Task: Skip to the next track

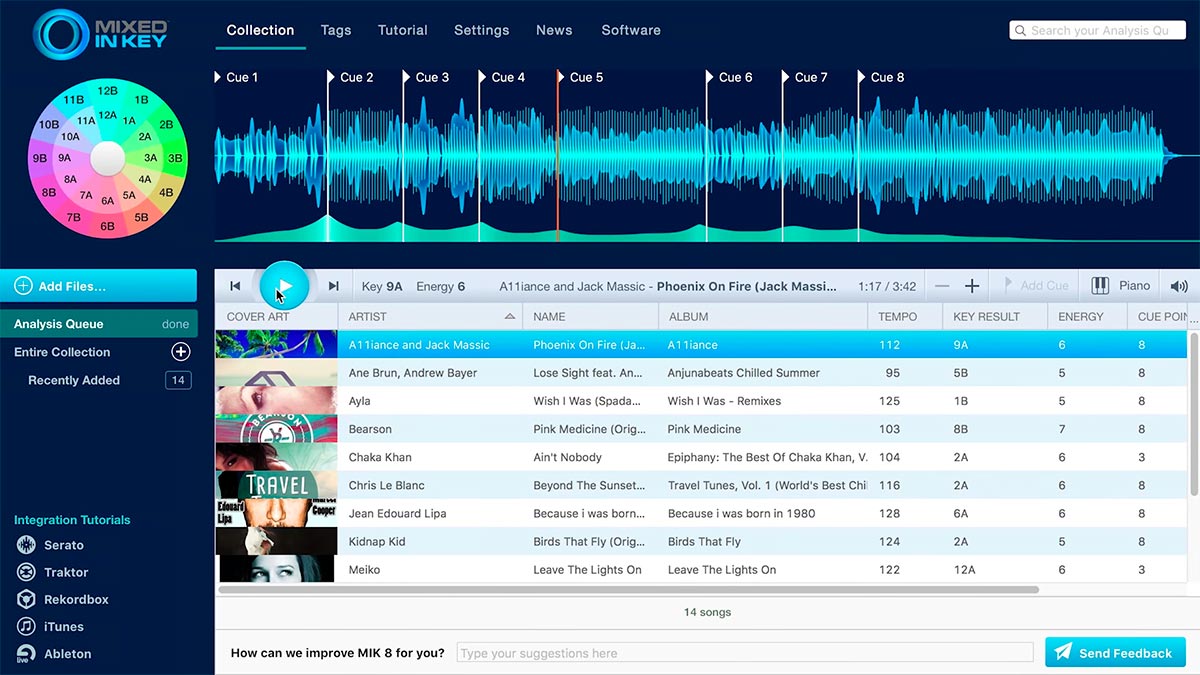Action: coord(334,286)
